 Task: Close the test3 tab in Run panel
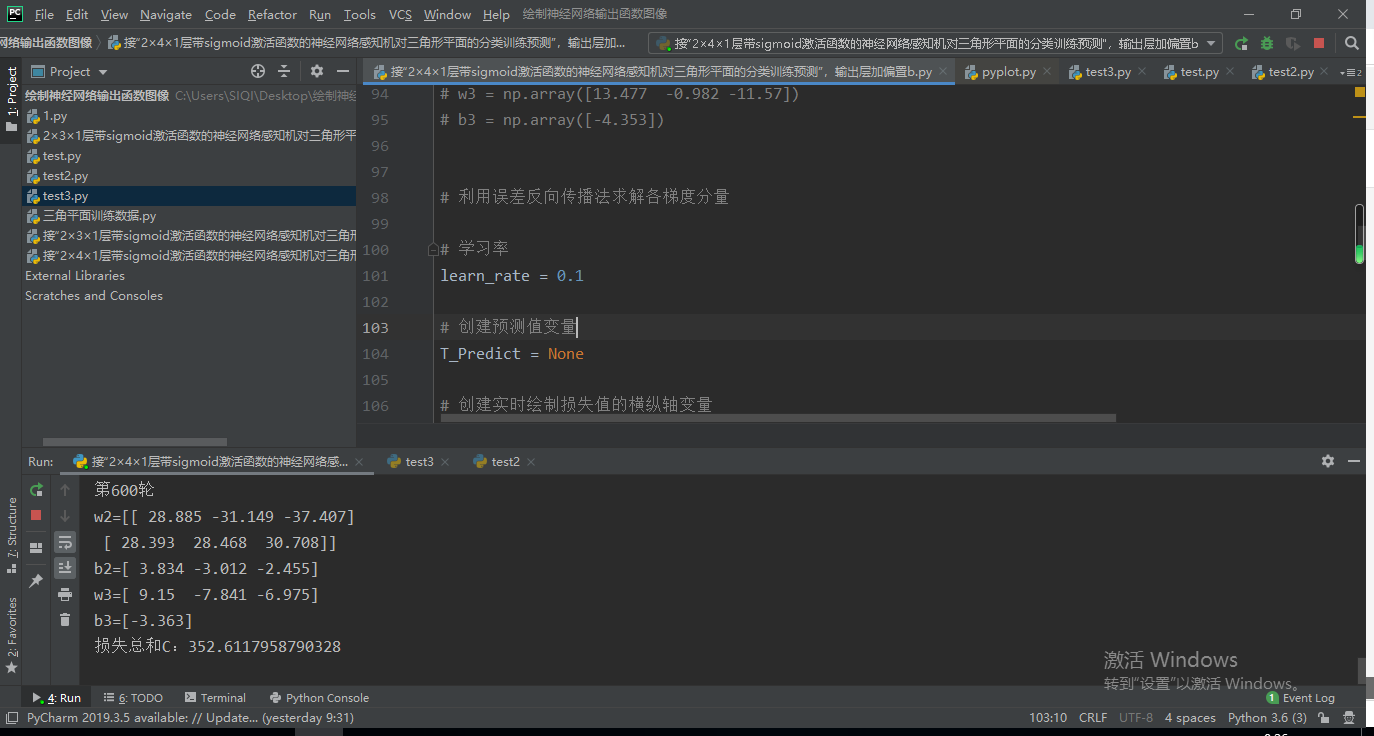coord(445,462)
